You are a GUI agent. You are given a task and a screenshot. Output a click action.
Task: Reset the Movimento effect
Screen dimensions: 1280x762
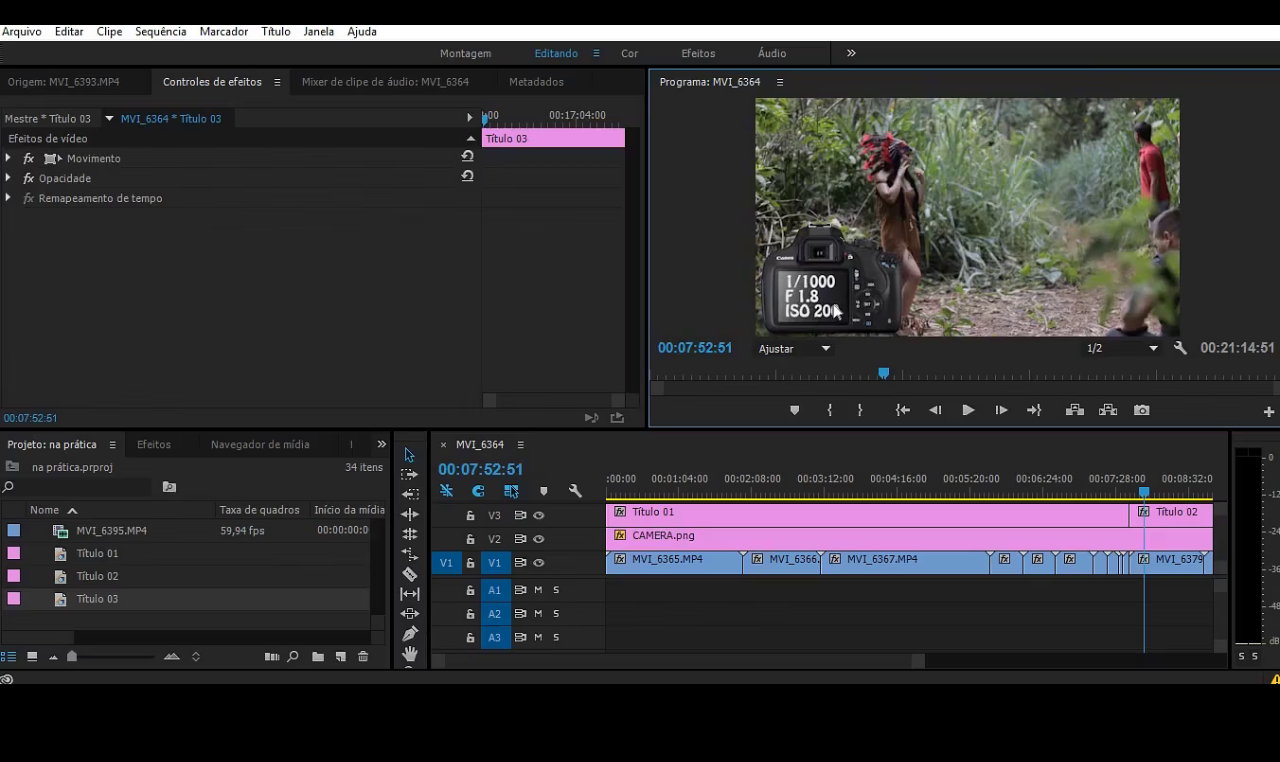467,157
